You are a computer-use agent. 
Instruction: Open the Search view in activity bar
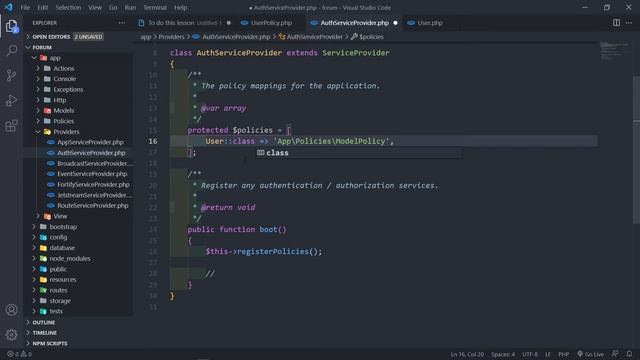[11, 51]
